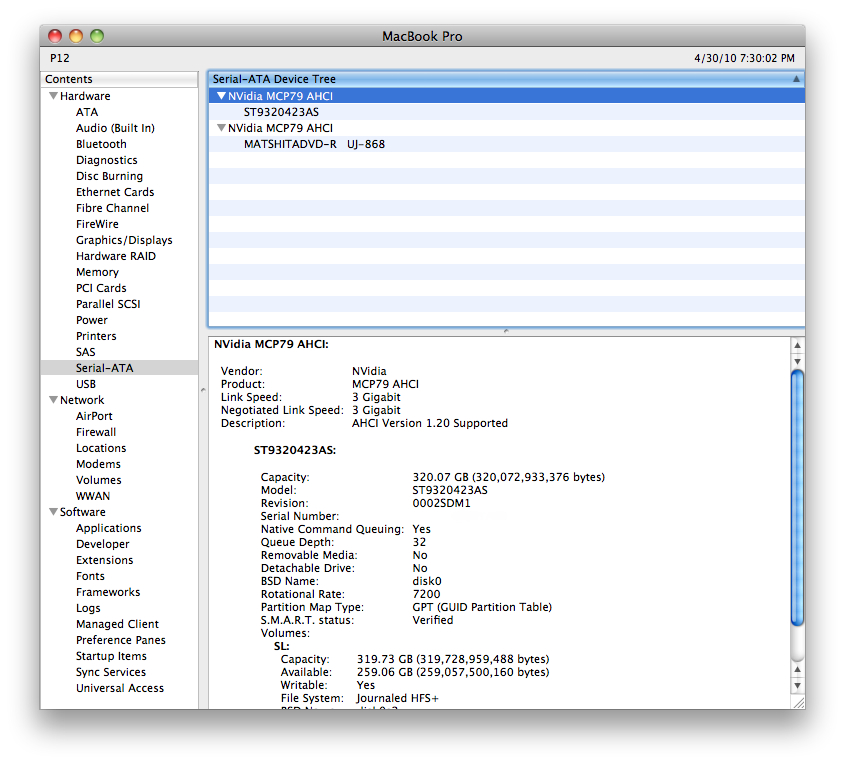Select Serial-ATA in the sidebar

coord(119,368)
